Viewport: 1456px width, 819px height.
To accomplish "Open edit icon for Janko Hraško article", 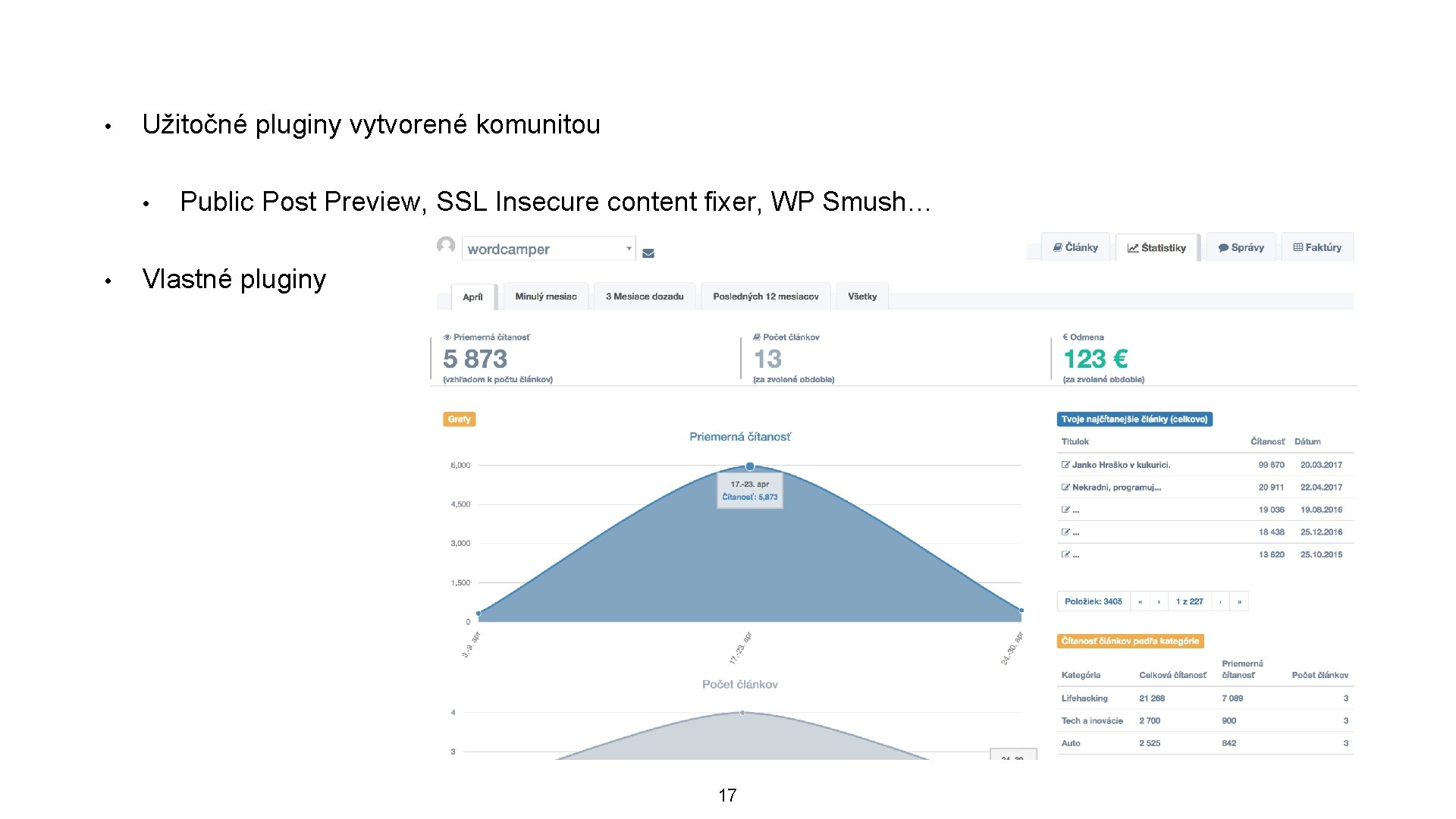I will (1065, 465).
